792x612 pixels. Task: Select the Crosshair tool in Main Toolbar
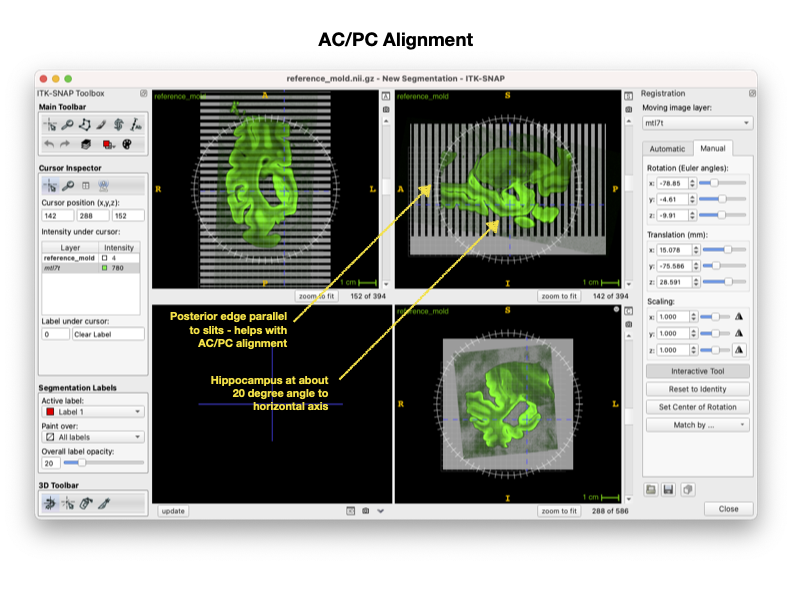51,124
